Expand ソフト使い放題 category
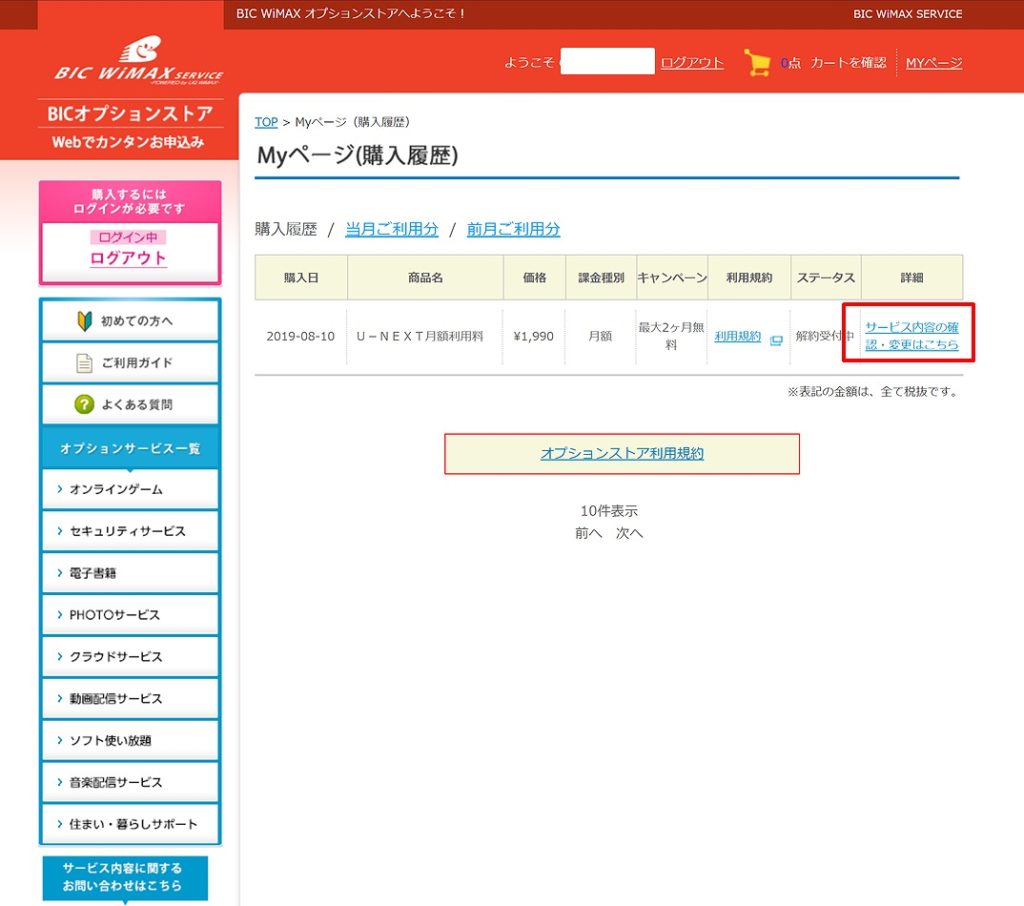The image size is (1024, 906). (130, 740)
